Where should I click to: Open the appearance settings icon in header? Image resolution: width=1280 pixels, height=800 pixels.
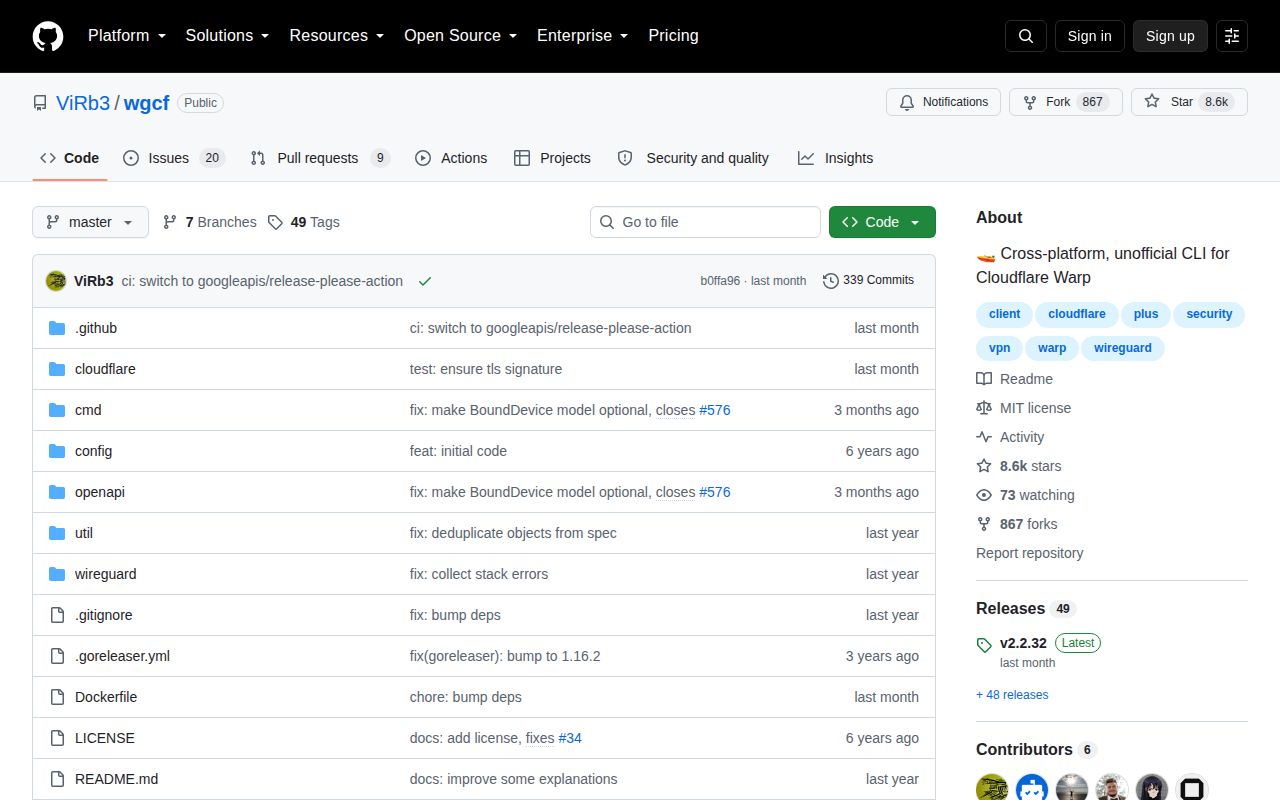coord(1232,36)
